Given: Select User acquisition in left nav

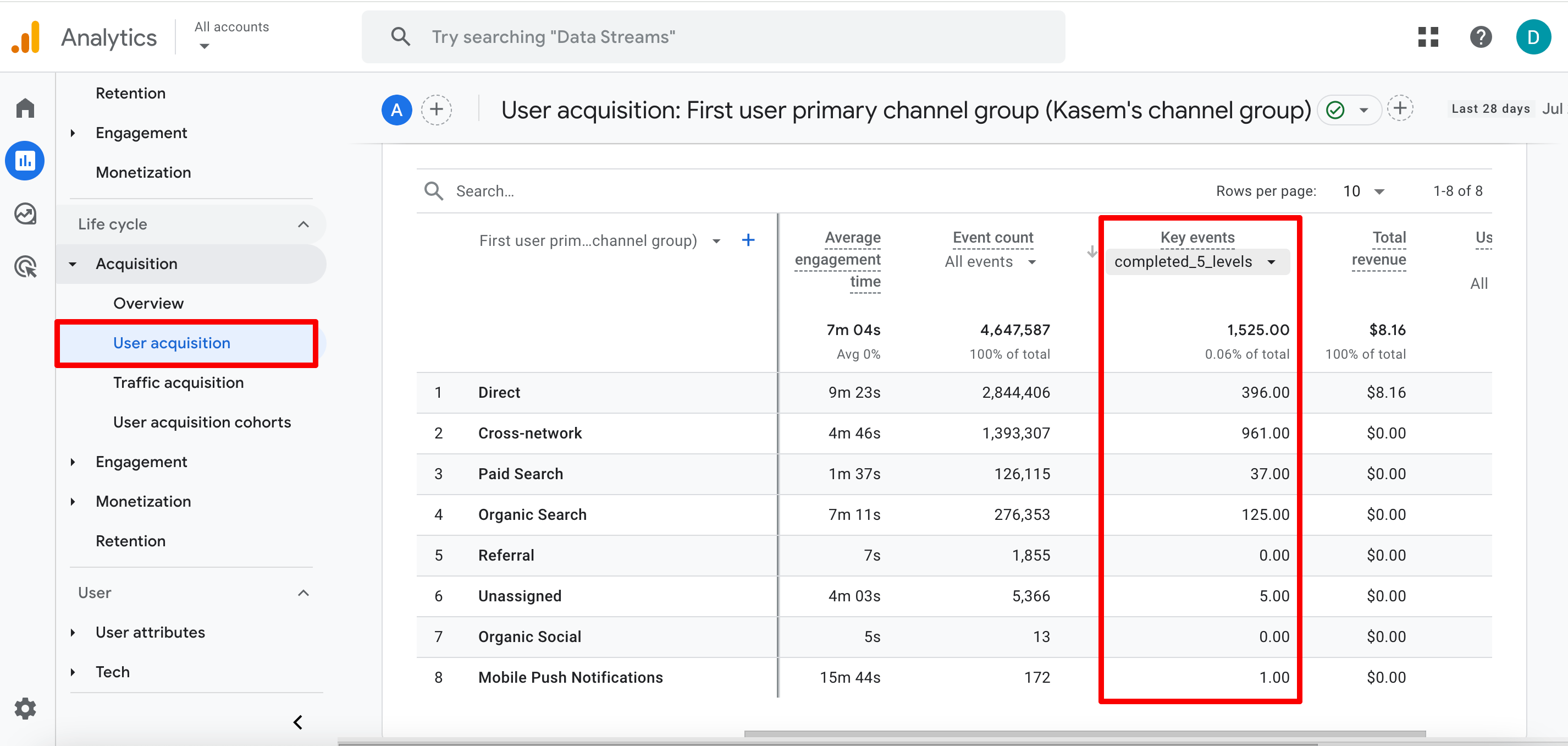Looking at the screenshot, I should pyautogui.click(x=172, y=343).
